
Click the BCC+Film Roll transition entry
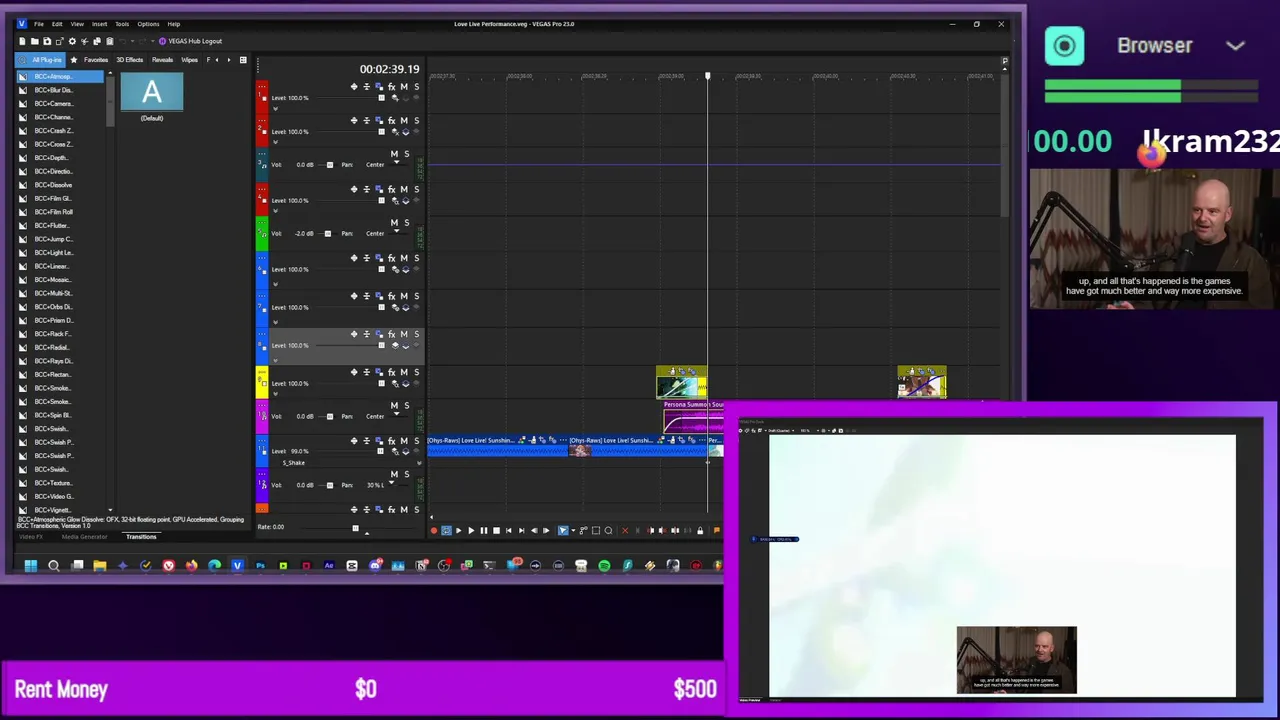coord(54,212)
